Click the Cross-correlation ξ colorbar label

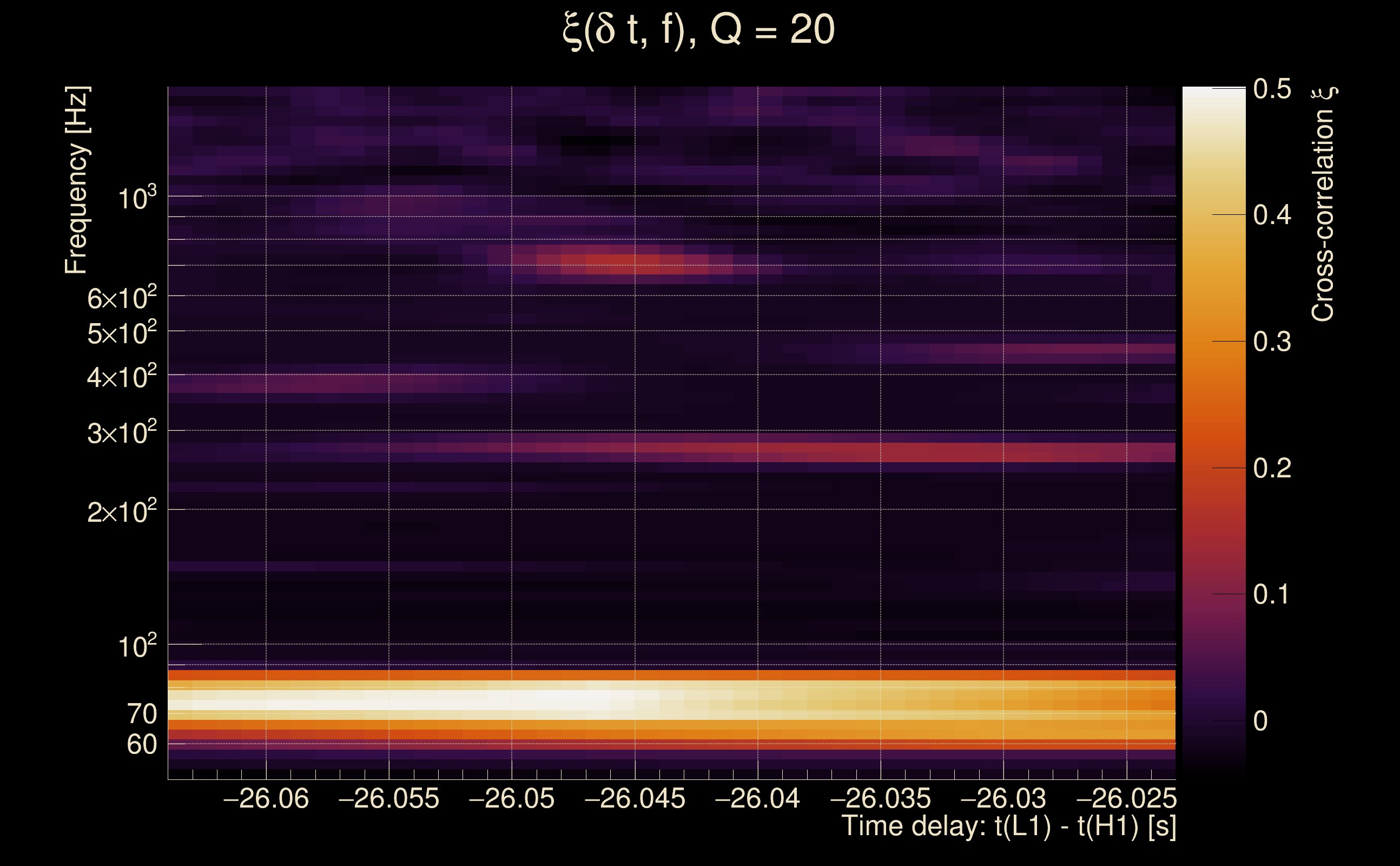[1323, 204]
